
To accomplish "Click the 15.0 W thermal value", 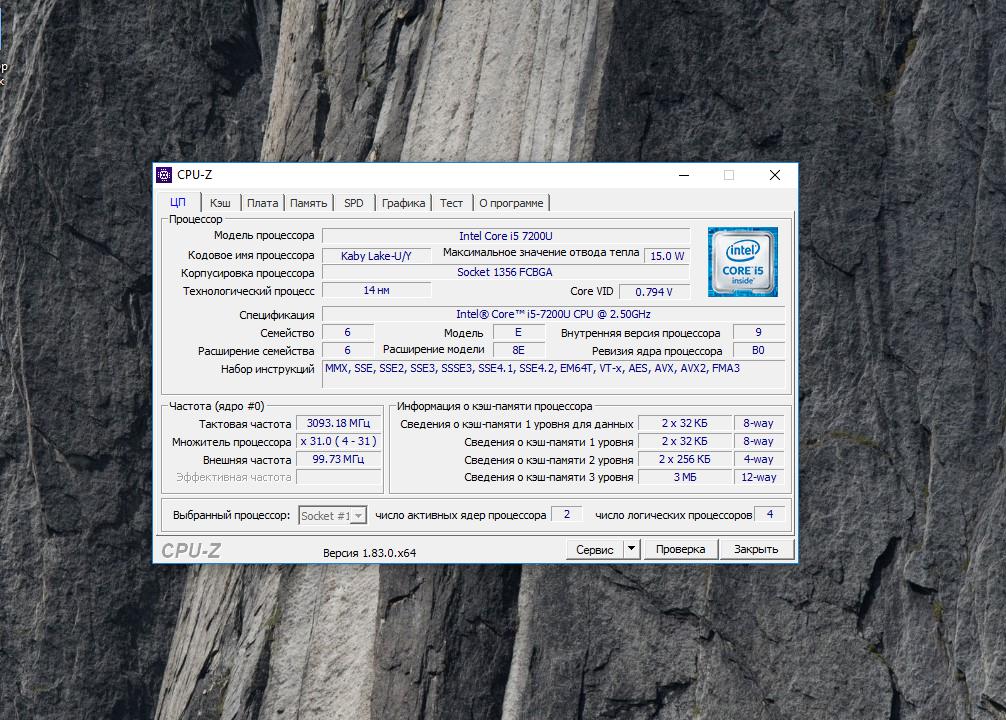I will point(667,255).
